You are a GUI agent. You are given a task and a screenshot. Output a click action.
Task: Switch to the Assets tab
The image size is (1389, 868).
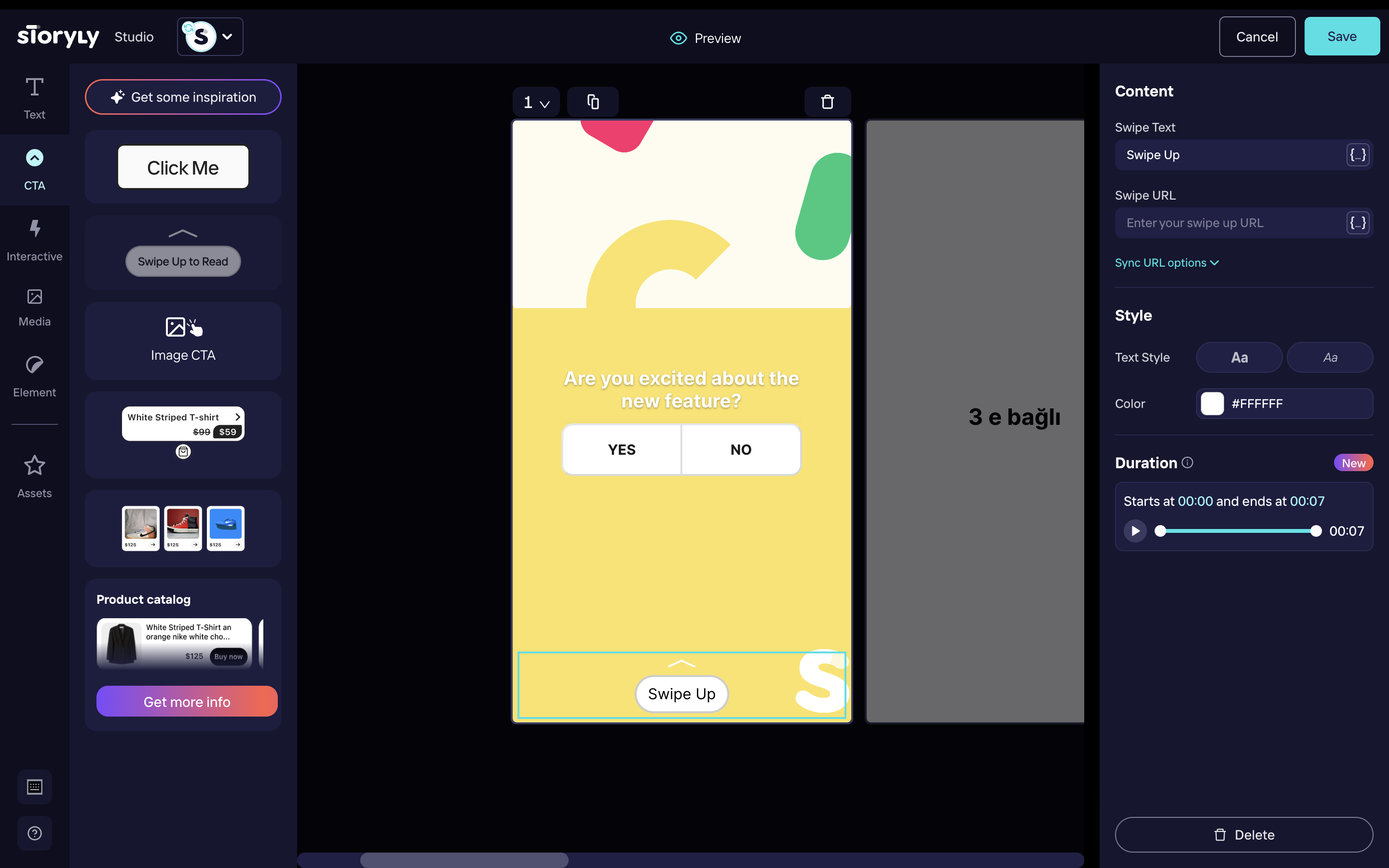click(x=34, y=476)
